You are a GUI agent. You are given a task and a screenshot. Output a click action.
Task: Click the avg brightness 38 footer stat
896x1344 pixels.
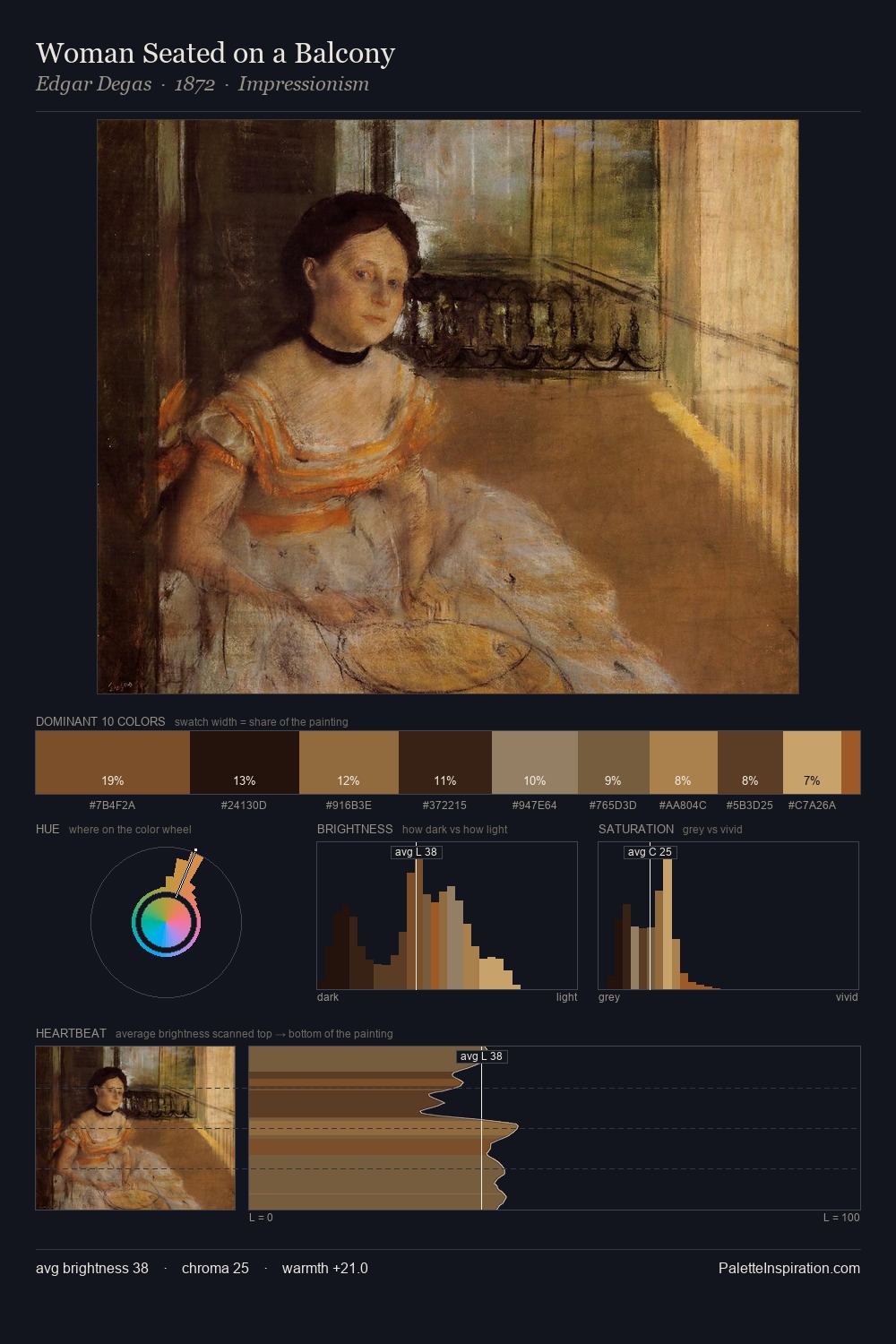92,1268
